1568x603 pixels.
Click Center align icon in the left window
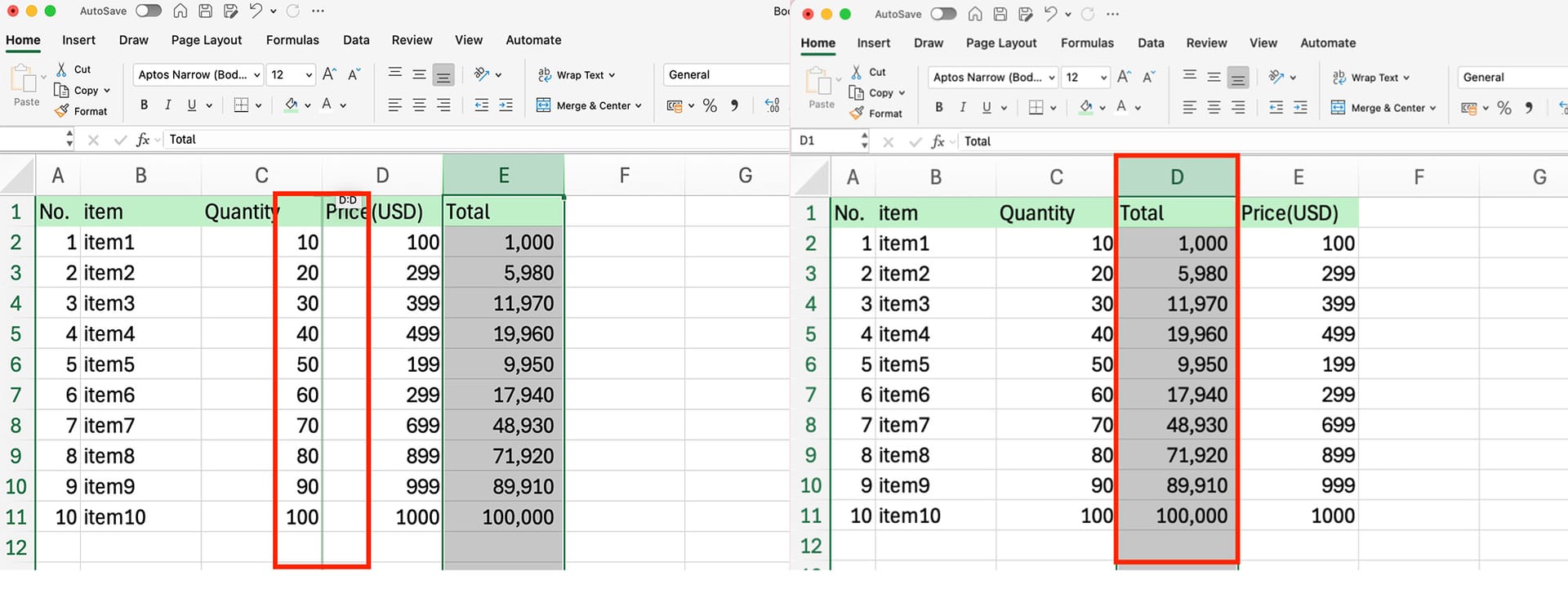(419, 105)
